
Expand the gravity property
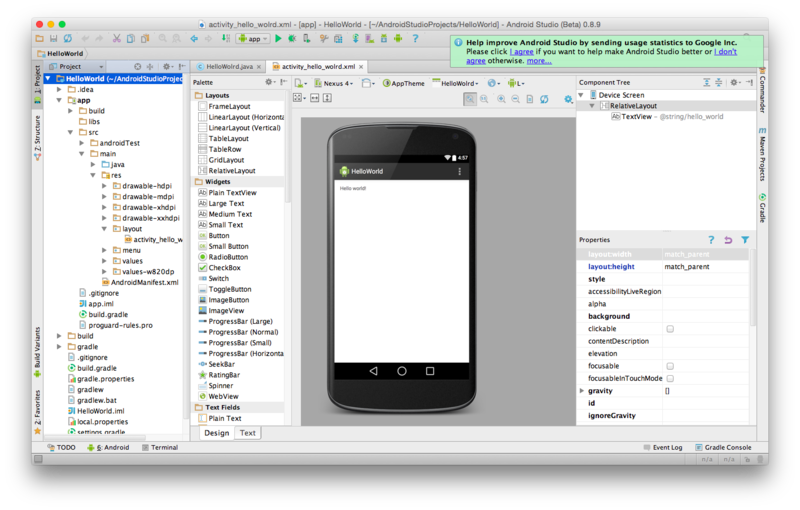582,391
